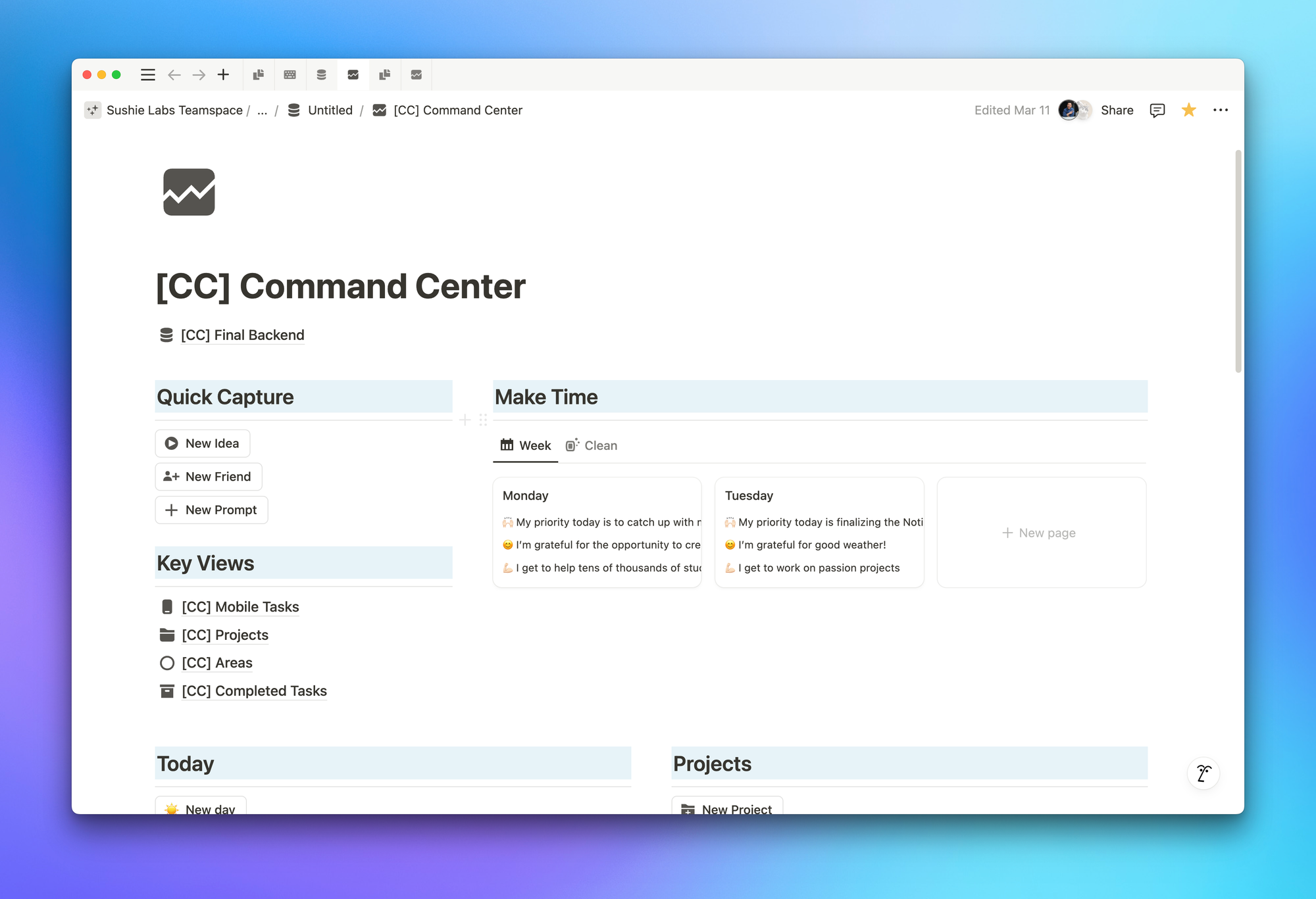Open the Sushie Labs Teamspace breadcrumb

click(174, 110)
